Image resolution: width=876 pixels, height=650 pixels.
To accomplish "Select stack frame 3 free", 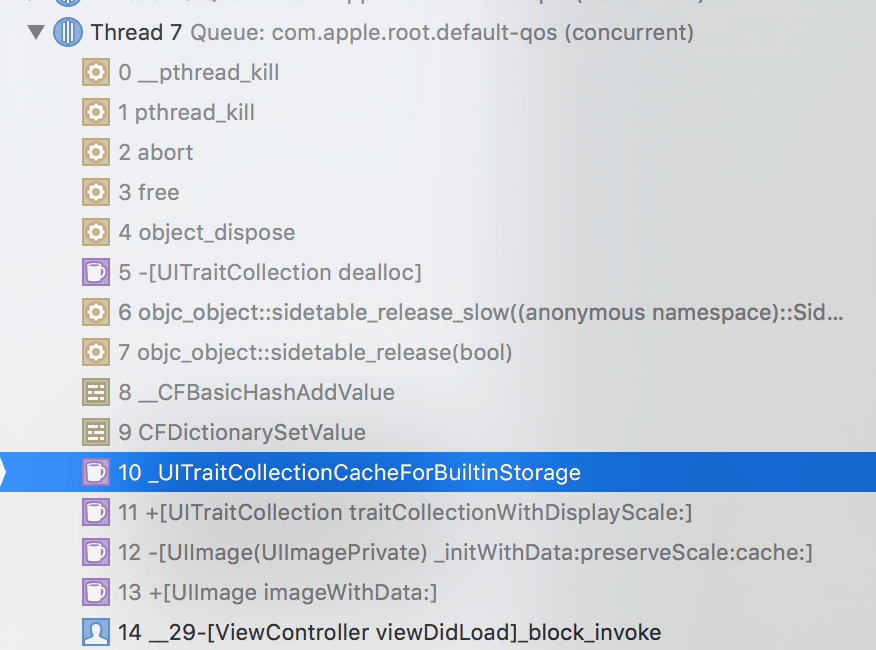I will [149, 192].
